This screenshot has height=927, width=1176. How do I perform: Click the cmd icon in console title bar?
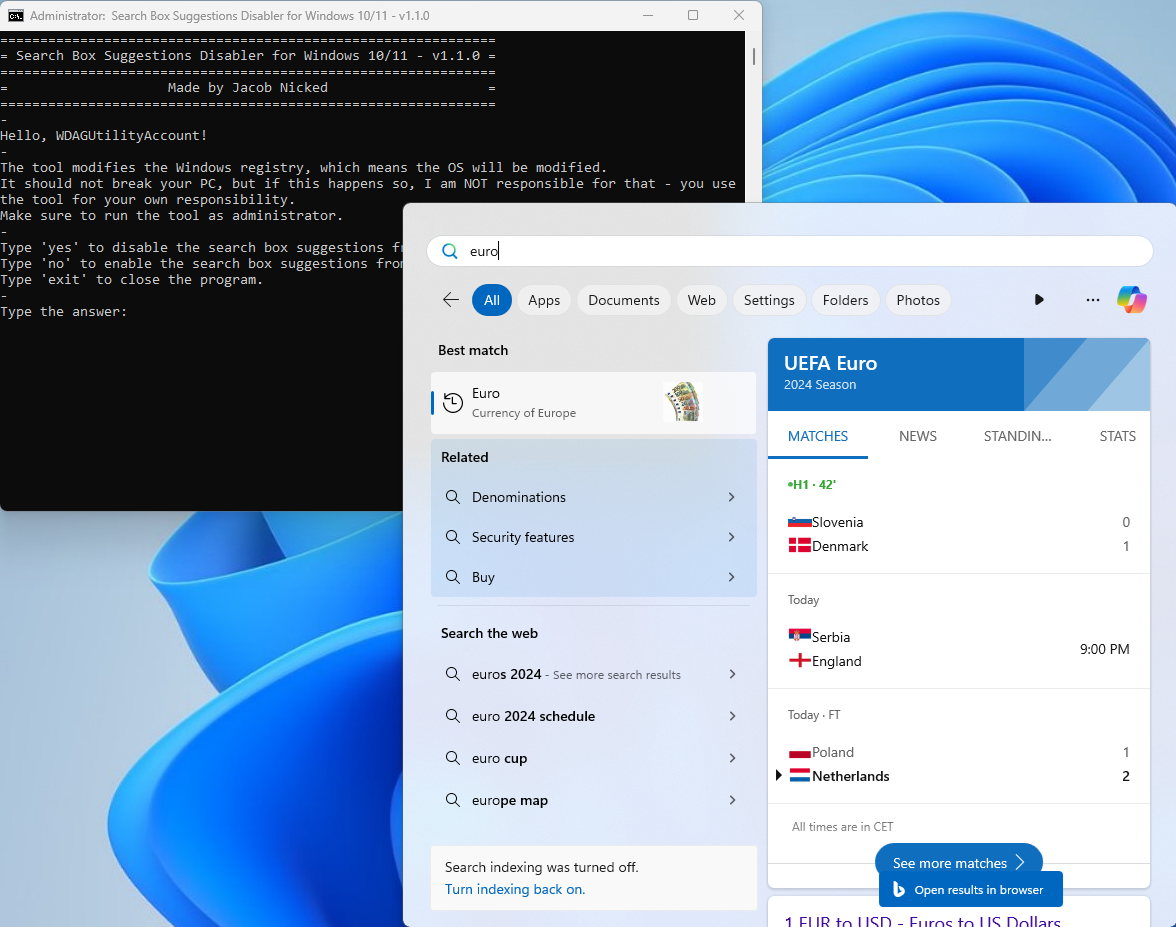(x=16, y=15)
